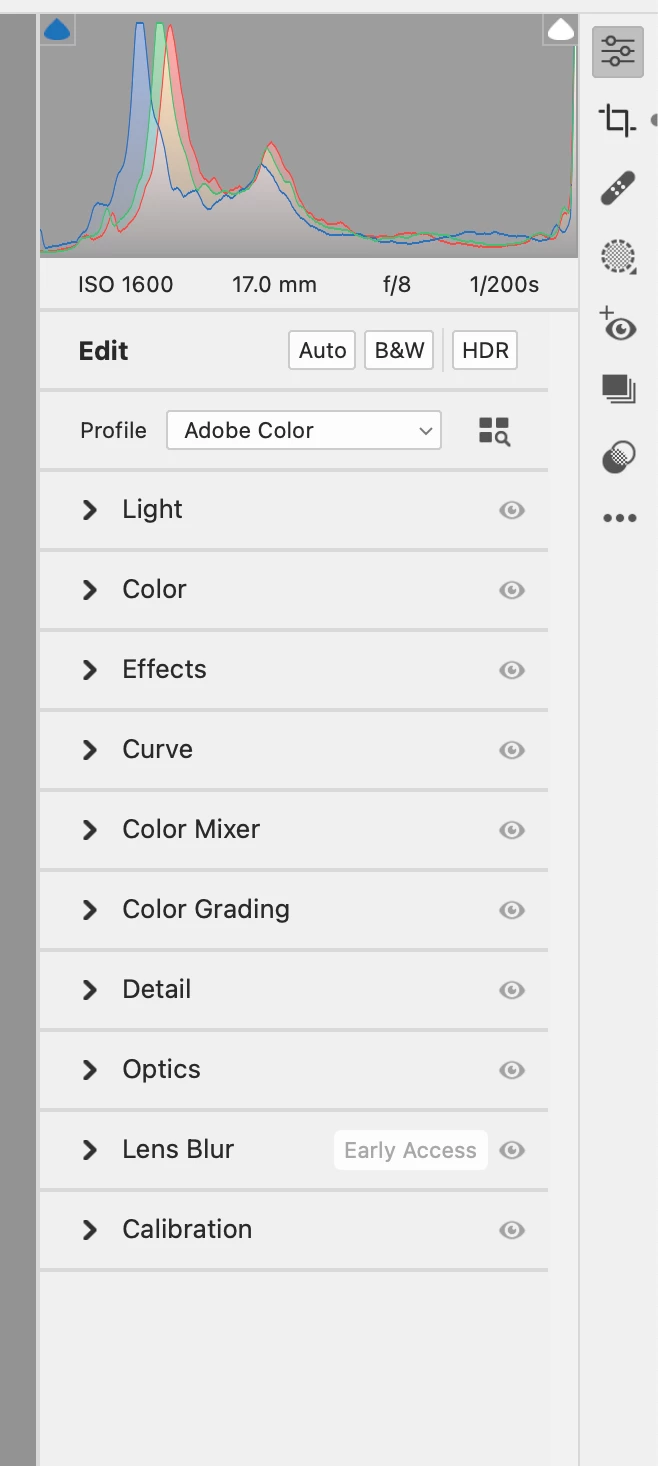Open the Presets overlapping circles icon
The image size is (658, 1466).
(619, 458)
